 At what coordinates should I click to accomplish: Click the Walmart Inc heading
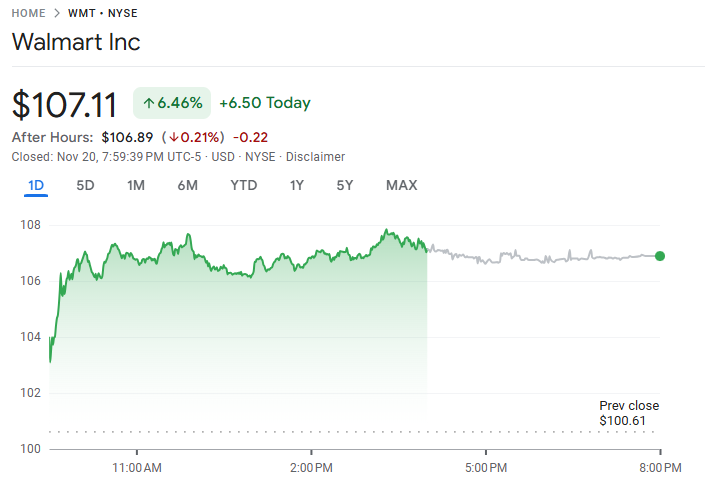[76, 43]
